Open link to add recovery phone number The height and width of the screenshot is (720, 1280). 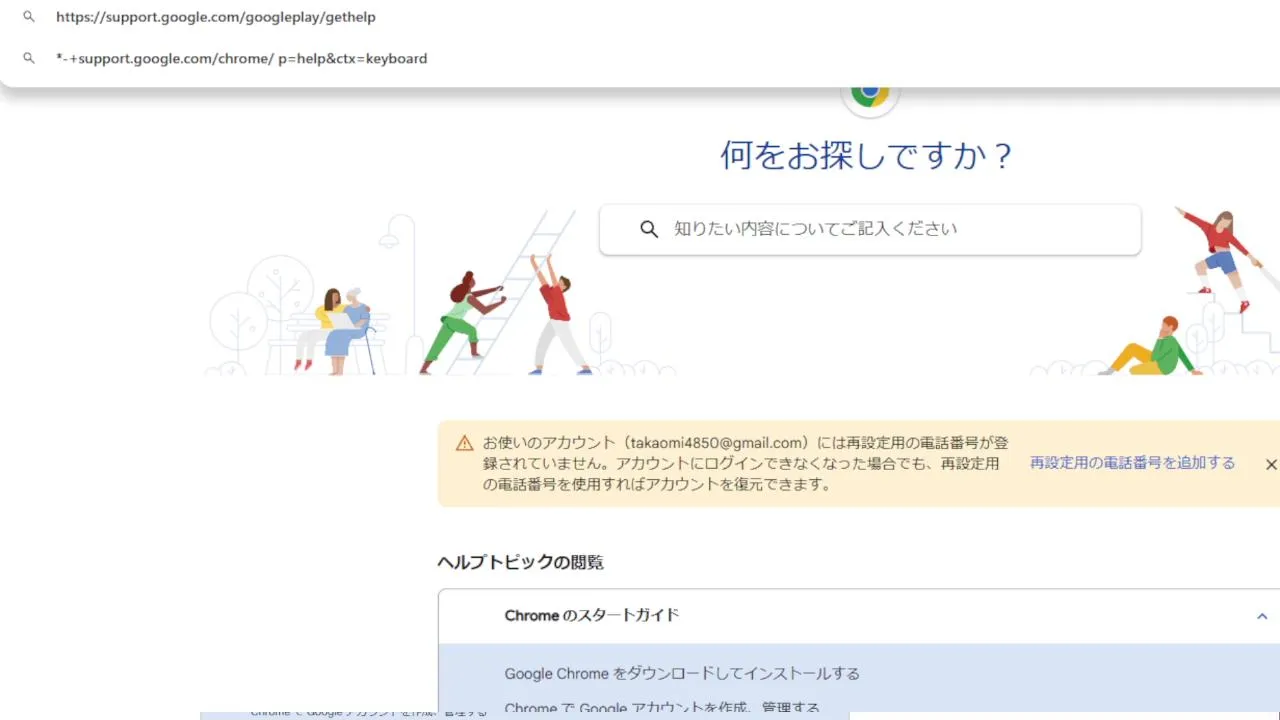pyautogui.click(x=1132, y=463)
